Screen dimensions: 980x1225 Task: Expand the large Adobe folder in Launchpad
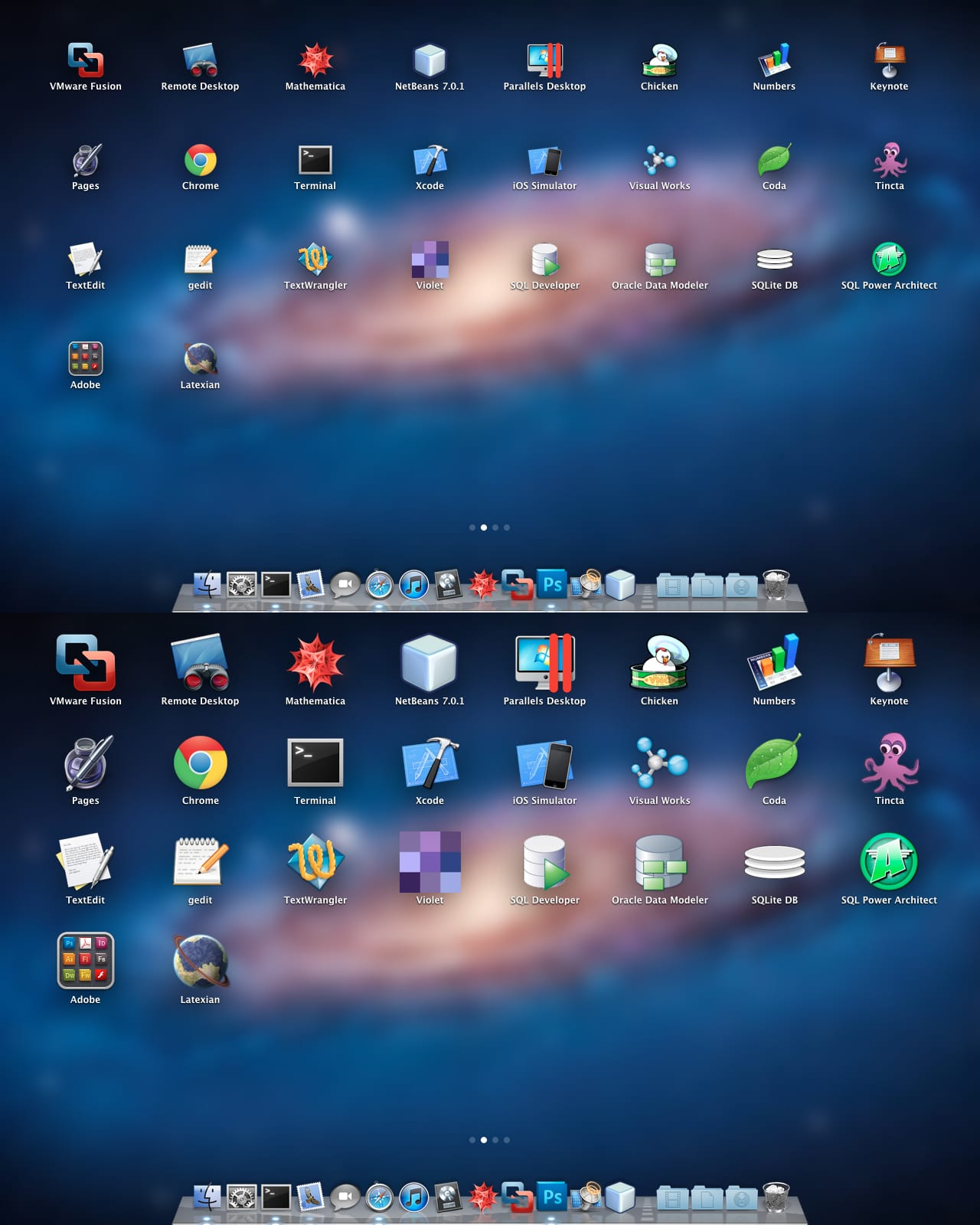tap(85, 961)
